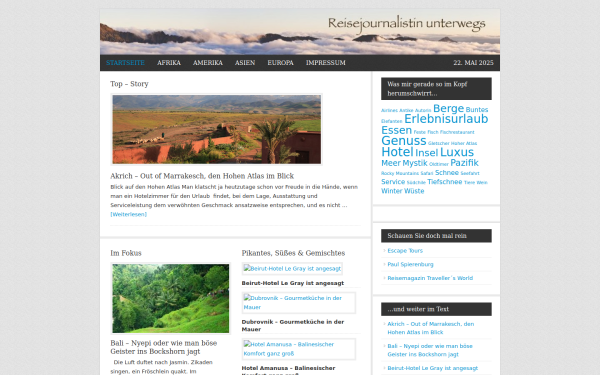Open bold title Beirut-Hotel Le Gray ist angesagt
Screen dimensions: 600x375
point(293,283)
